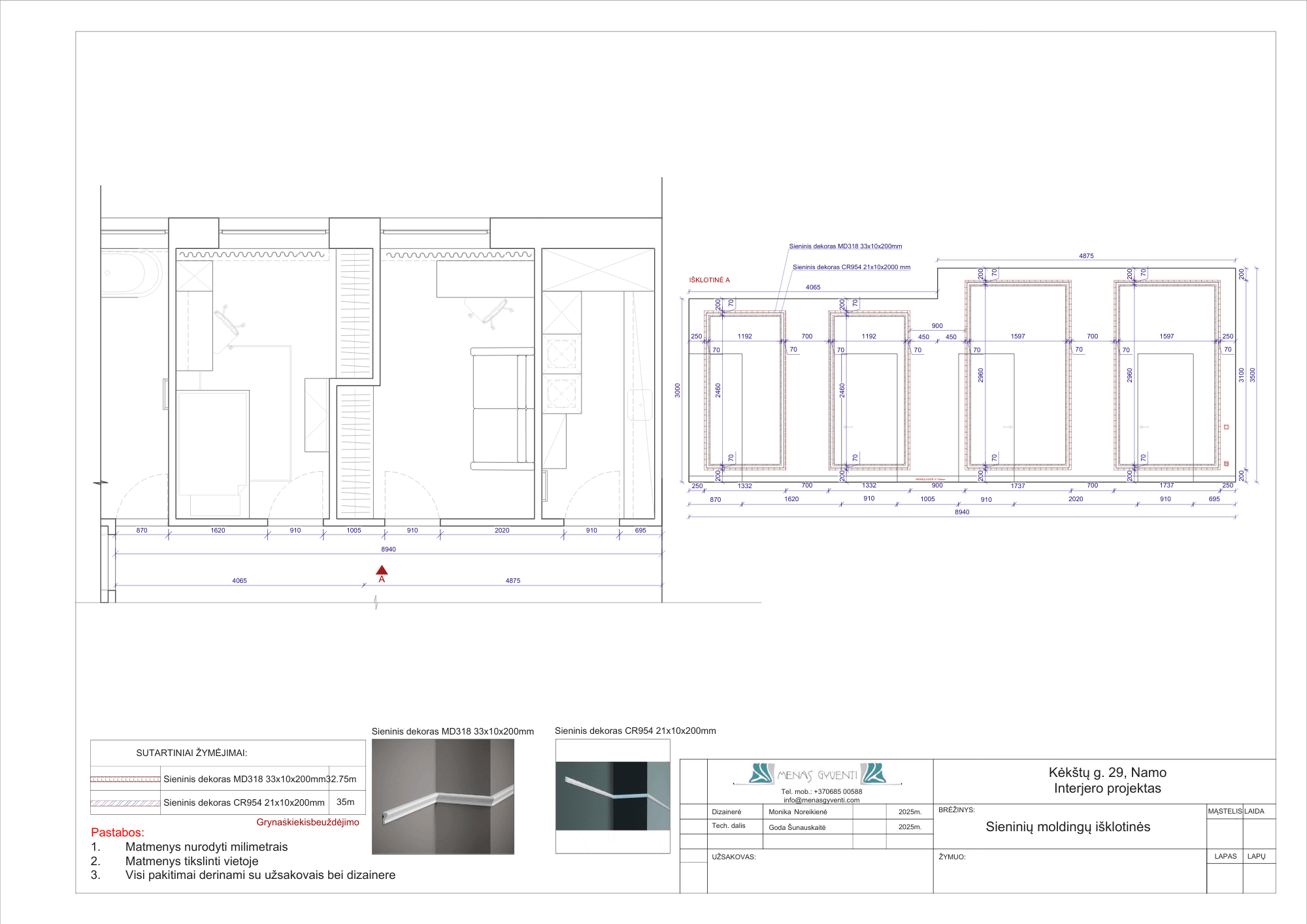1307x924 pixels.
Task: Click CR954 blue hatch legend swatch
Action: tap(125, 803)
